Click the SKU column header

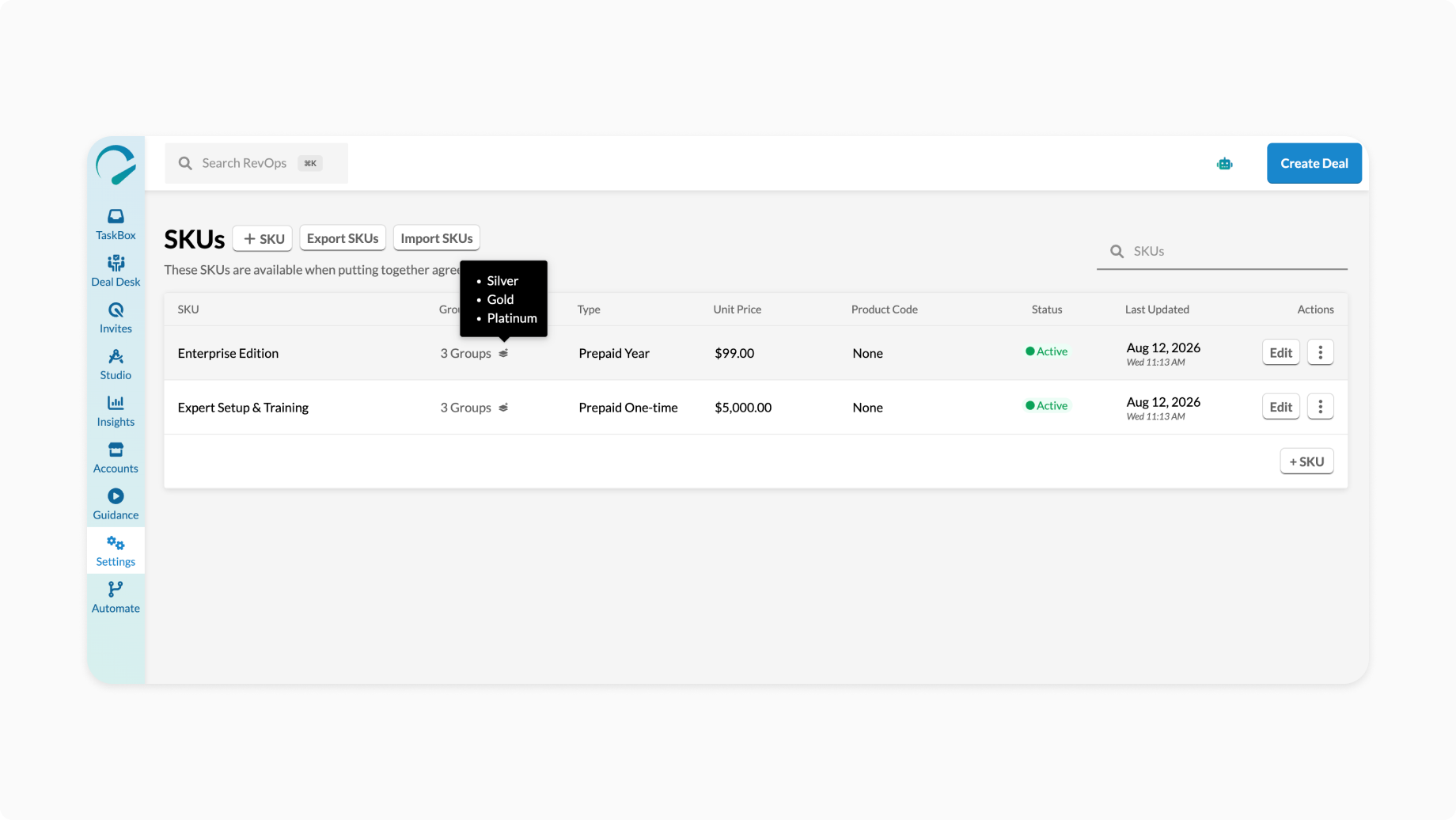coord(188,309)
